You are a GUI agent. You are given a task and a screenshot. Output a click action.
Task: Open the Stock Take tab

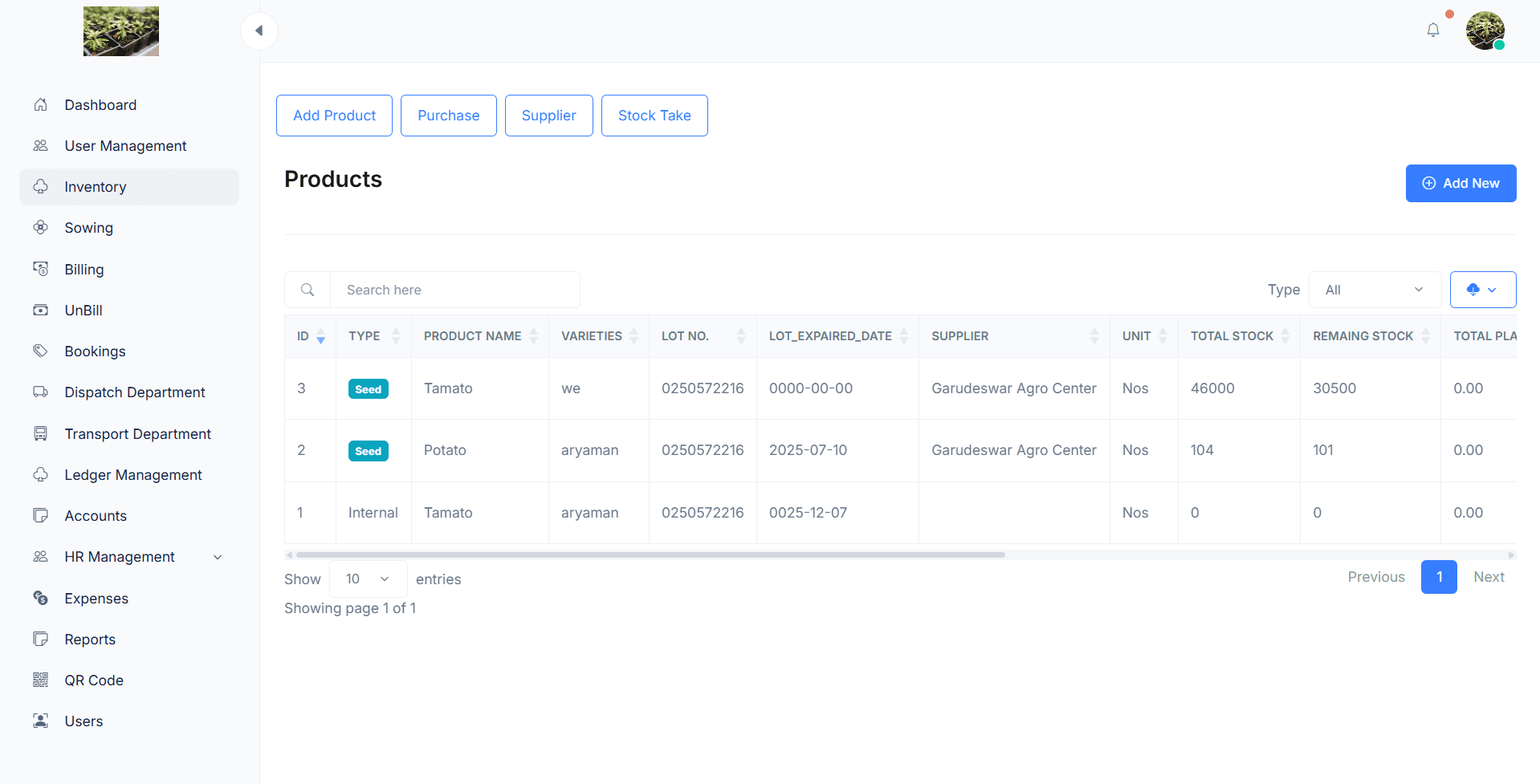tap(654, 116)
